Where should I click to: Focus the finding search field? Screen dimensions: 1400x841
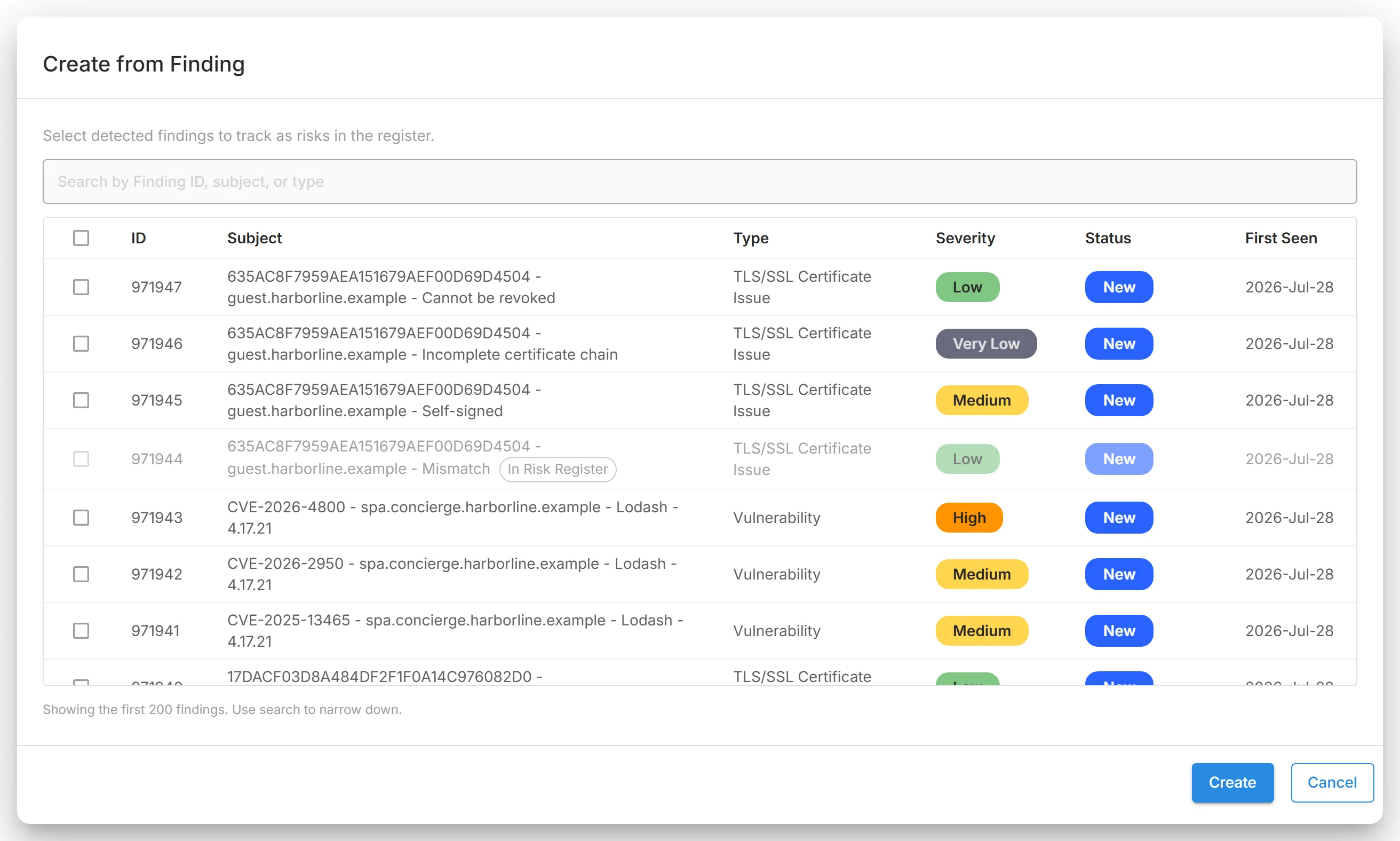699,181
